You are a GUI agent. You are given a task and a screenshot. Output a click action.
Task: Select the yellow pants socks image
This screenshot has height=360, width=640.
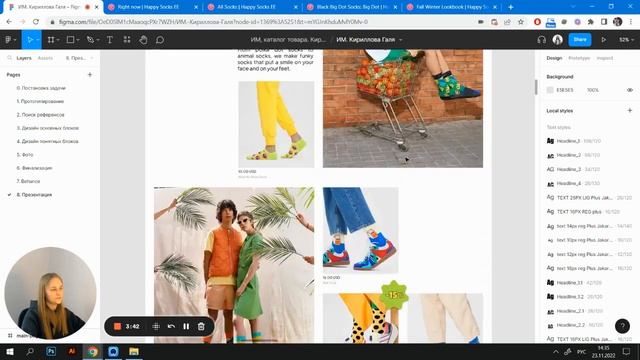point(276,124)
